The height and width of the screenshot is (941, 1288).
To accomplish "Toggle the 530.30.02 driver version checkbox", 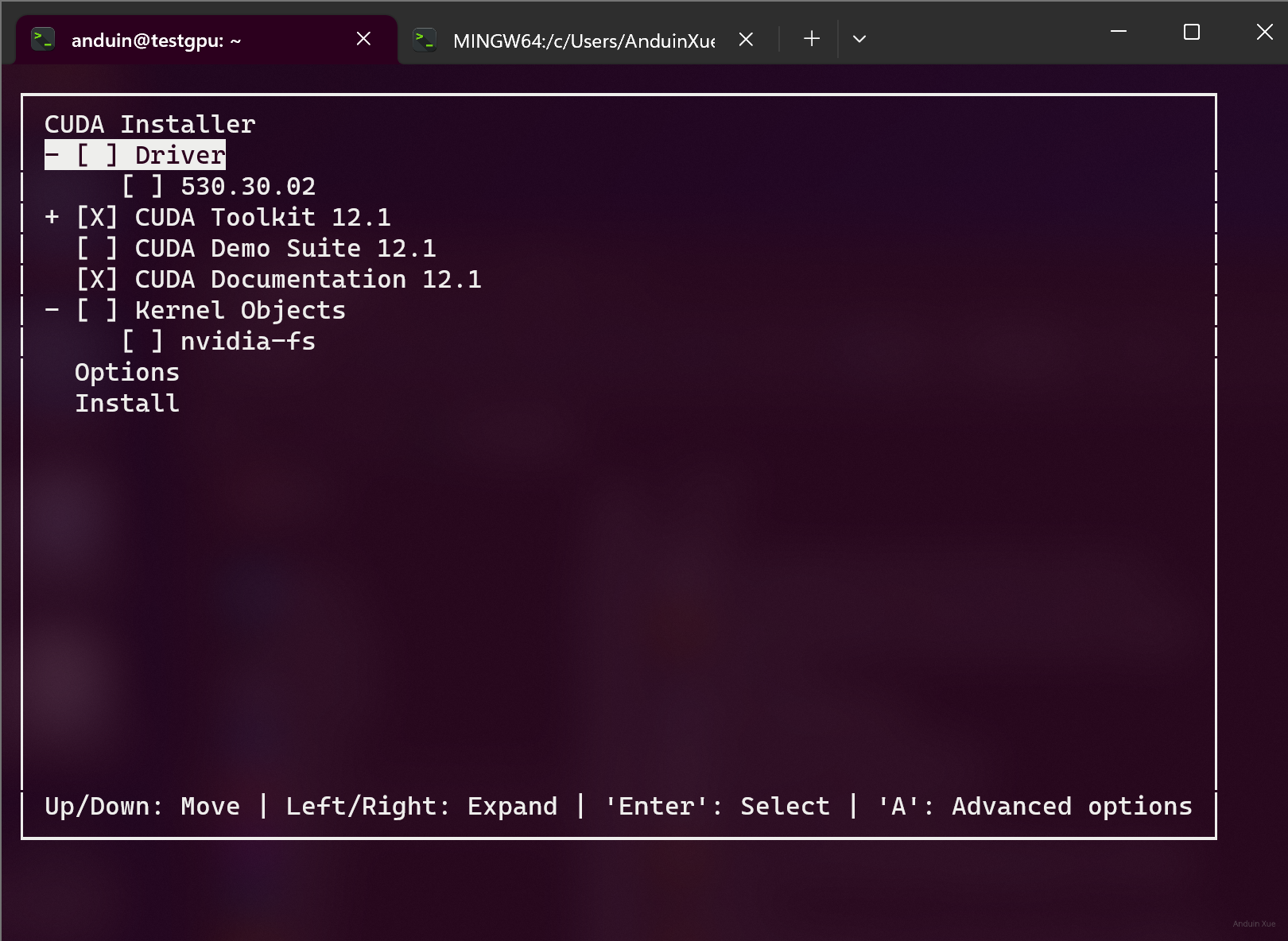I will (142, 186).
